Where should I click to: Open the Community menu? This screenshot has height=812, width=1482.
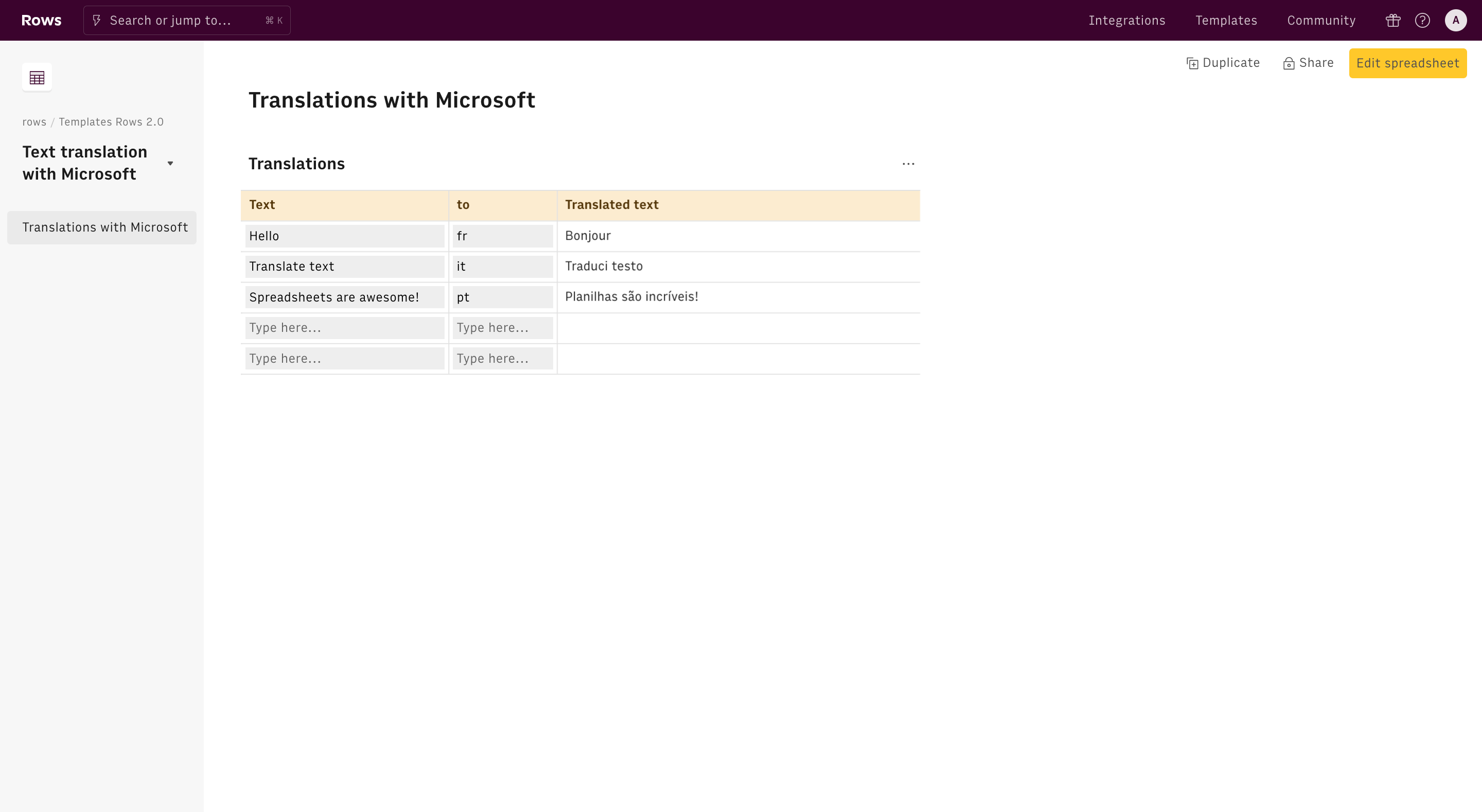click(1321, 21)
